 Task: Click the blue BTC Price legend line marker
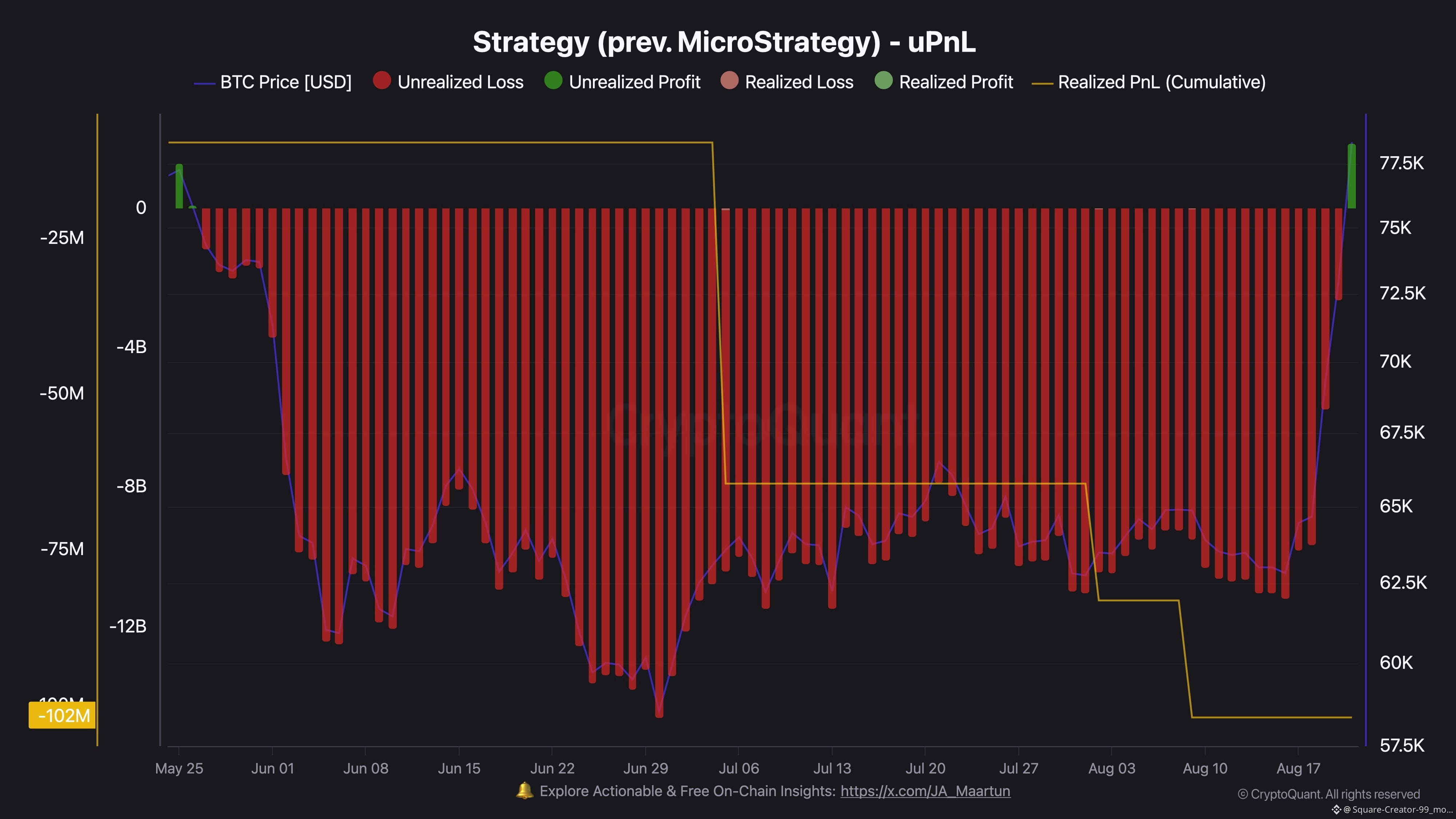click(x=204, y=84)
